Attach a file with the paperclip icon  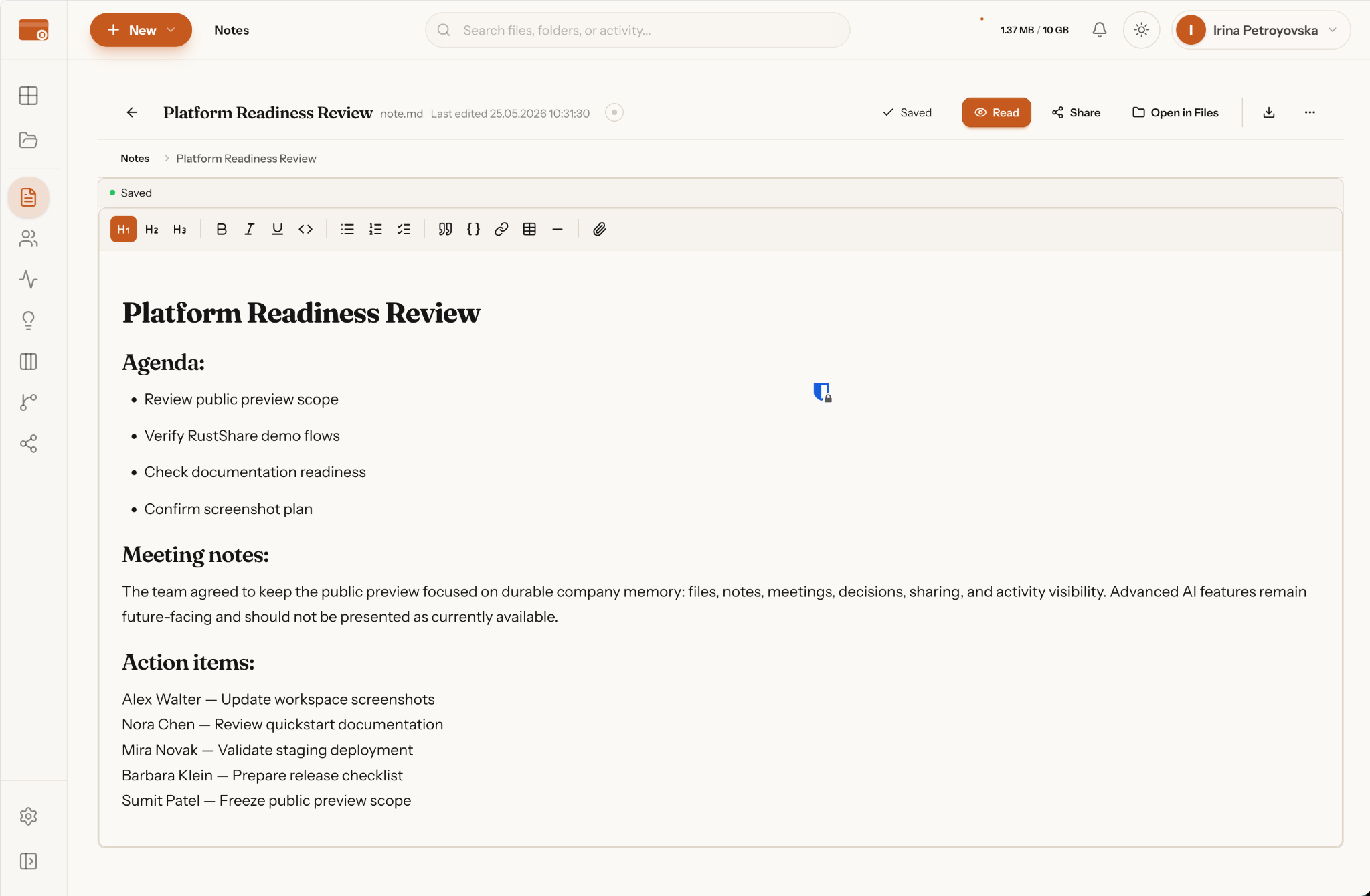pos(599,230)
